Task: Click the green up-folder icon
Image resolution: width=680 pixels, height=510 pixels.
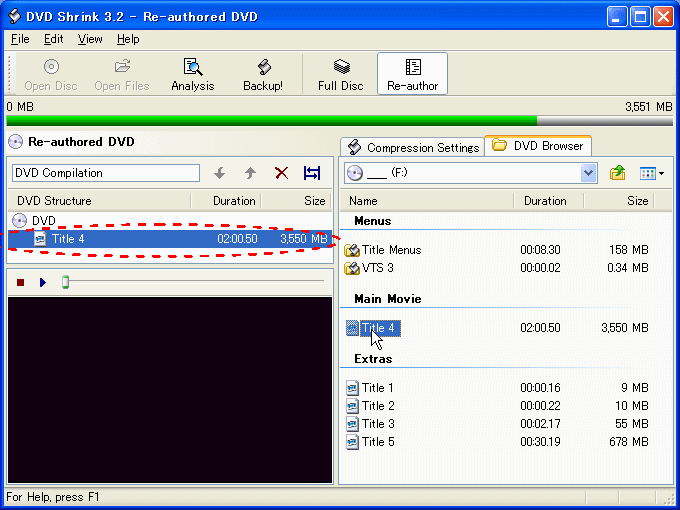Action: (618, 173)
